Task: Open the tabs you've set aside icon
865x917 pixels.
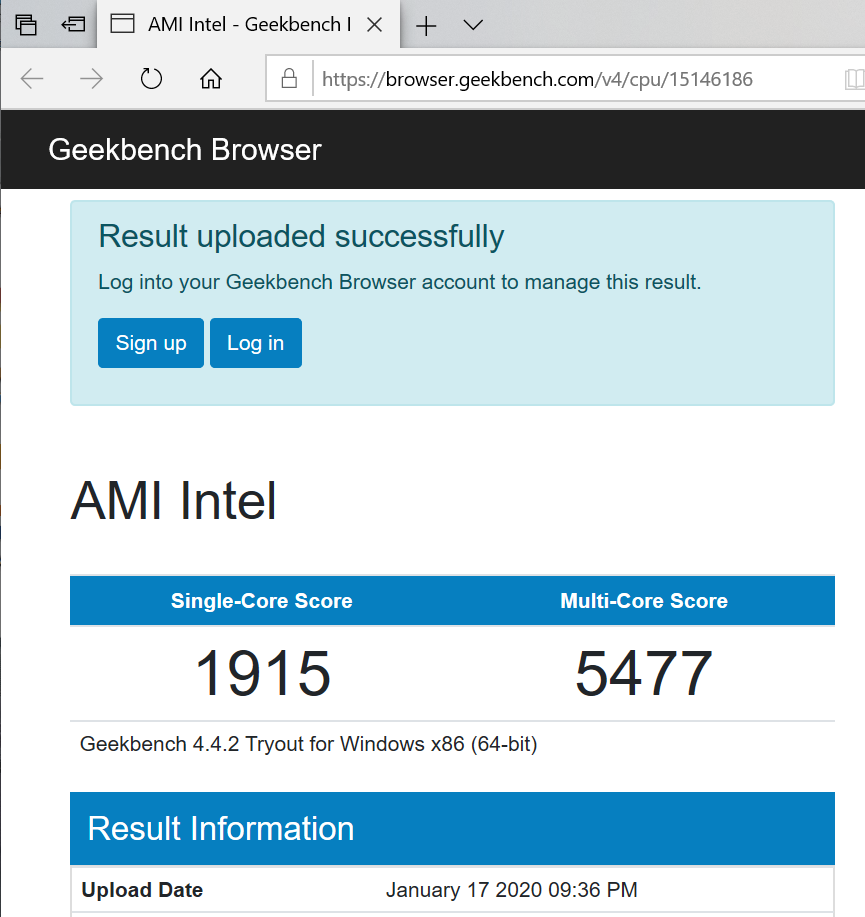Action: [26, 25]
